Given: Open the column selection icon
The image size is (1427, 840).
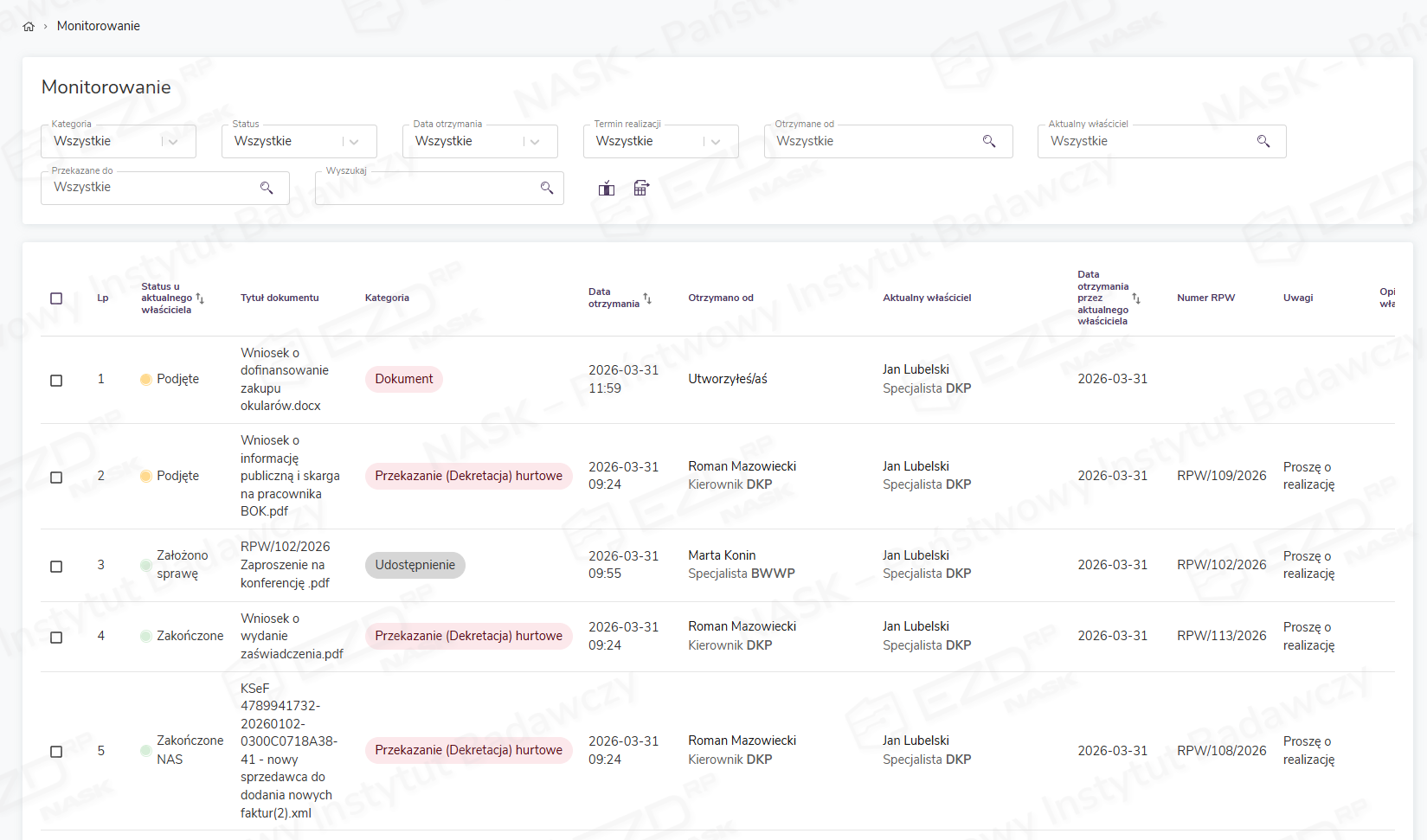Looking at the screenshot, I should tap(607, 189).
